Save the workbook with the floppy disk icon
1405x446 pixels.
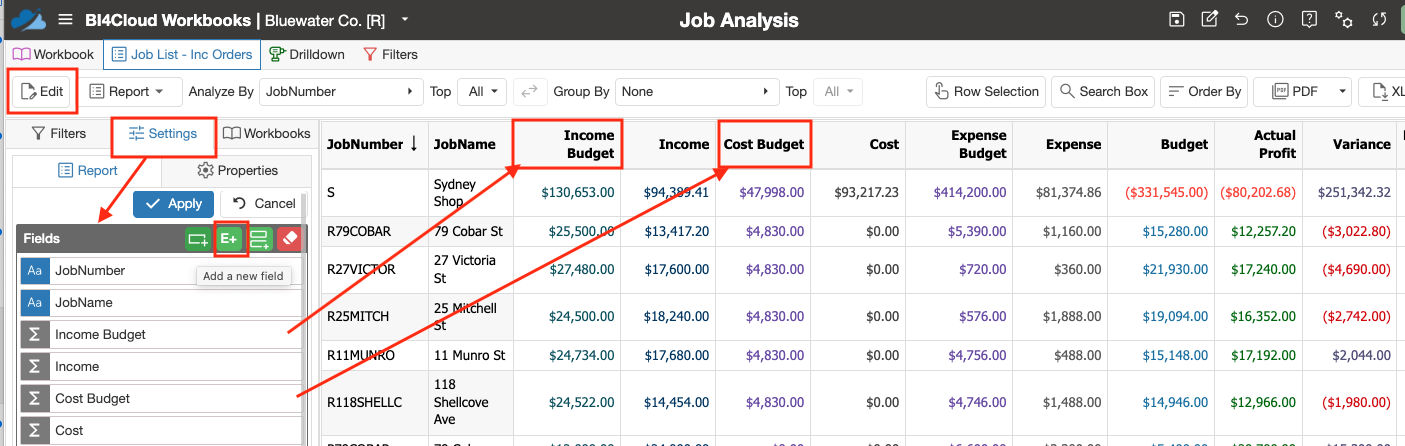pyautogui.click(x=1177, y=19)
